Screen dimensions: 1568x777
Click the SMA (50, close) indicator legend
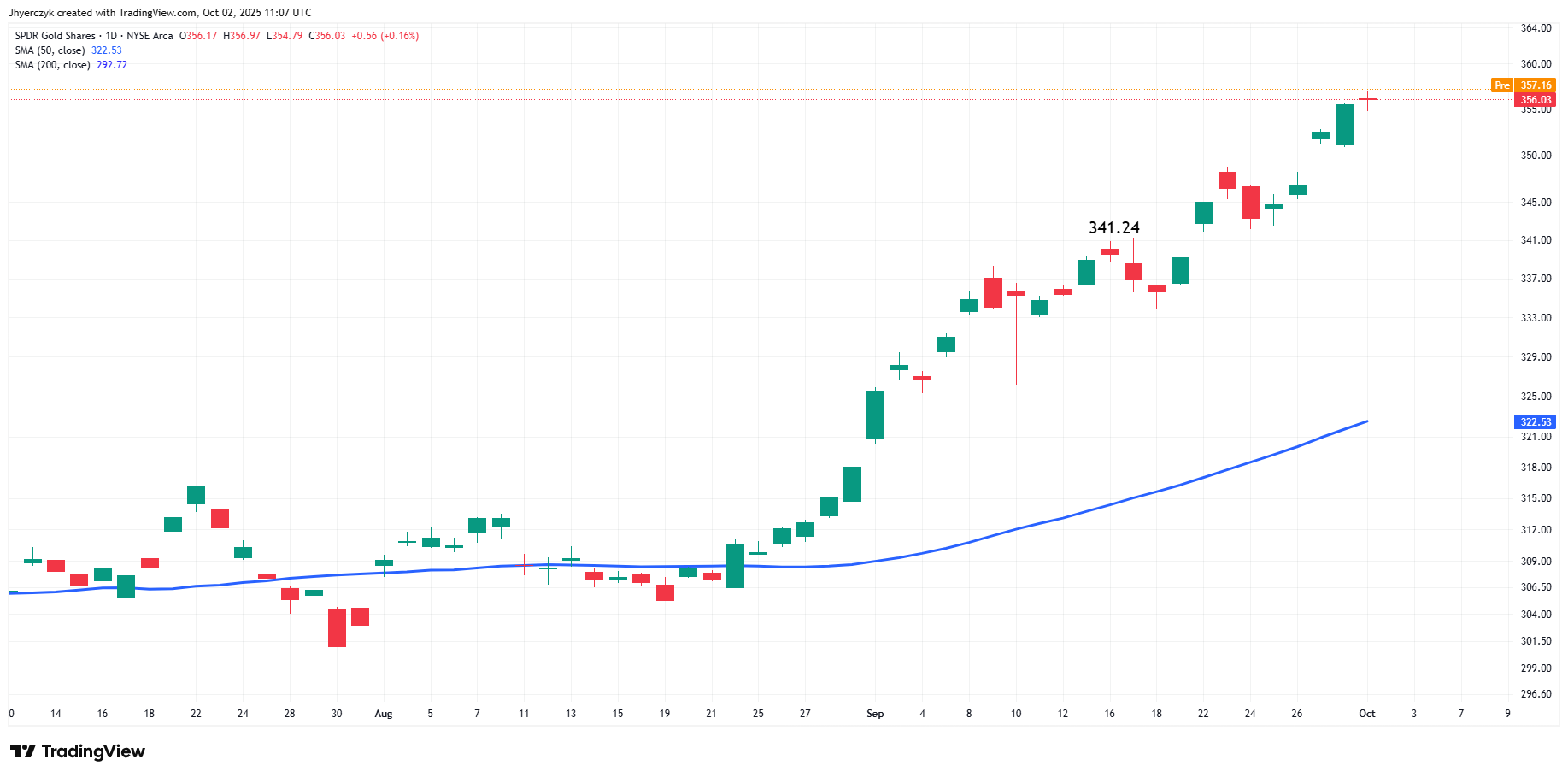click(x=50, y=50)
